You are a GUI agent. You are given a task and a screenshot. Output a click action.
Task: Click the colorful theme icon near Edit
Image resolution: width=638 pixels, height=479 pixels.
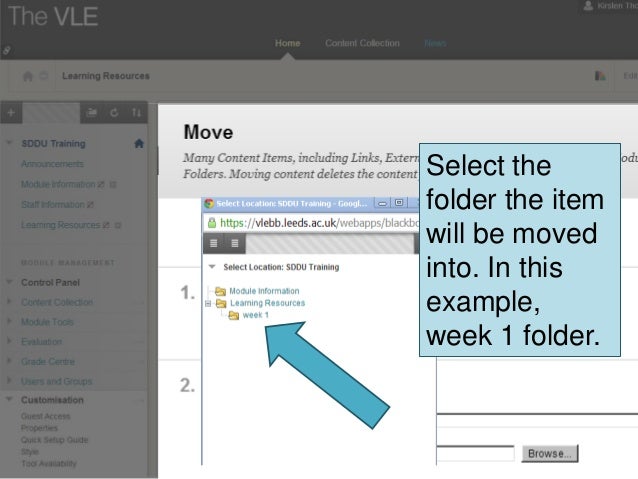600,76
